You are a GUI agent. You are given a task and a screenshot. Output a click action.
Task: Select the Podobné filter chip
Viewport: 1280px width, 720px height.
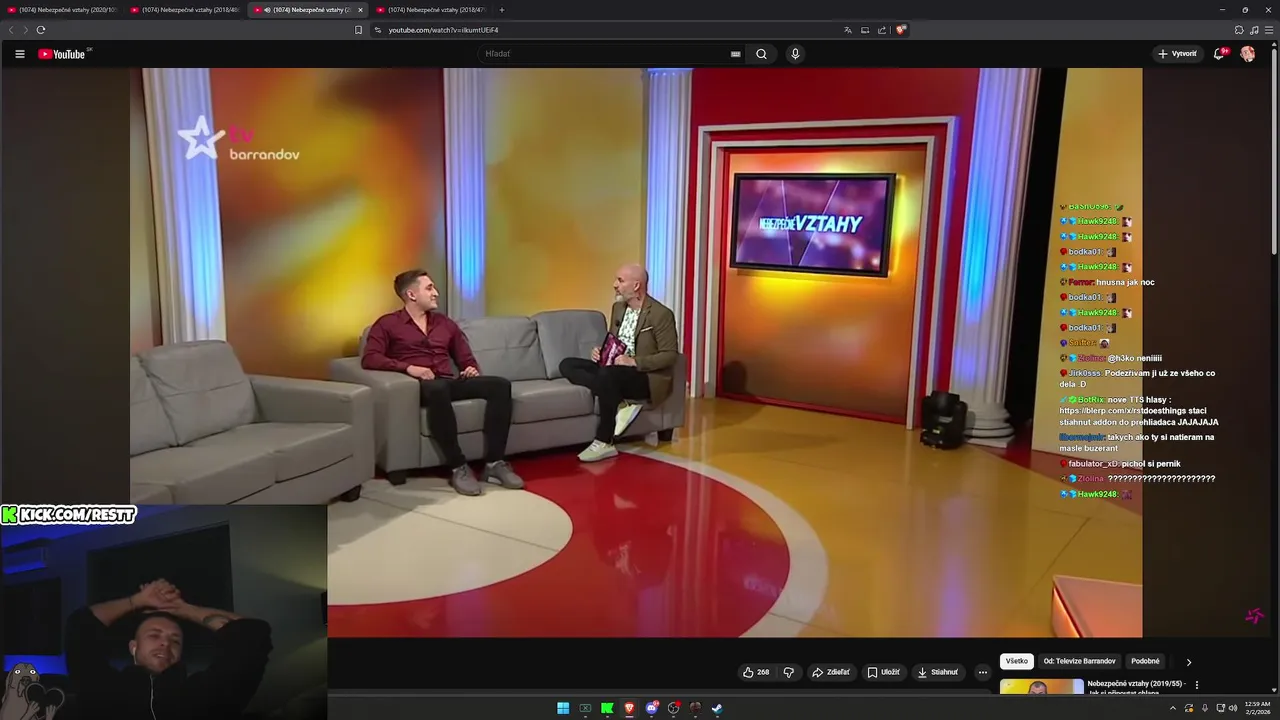pos(1145,661)
